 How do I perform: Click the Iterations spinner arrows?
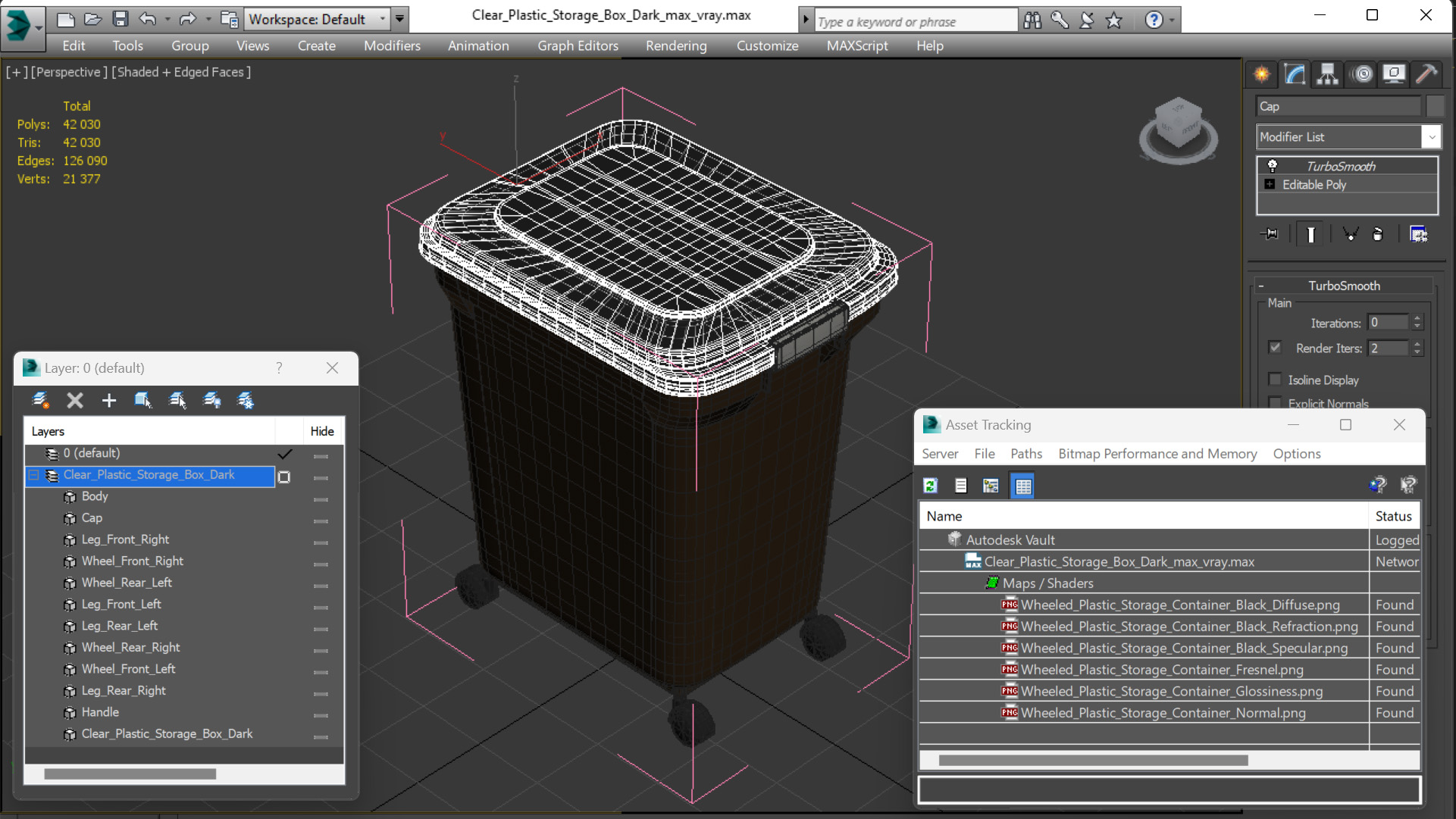point(1417,323)
